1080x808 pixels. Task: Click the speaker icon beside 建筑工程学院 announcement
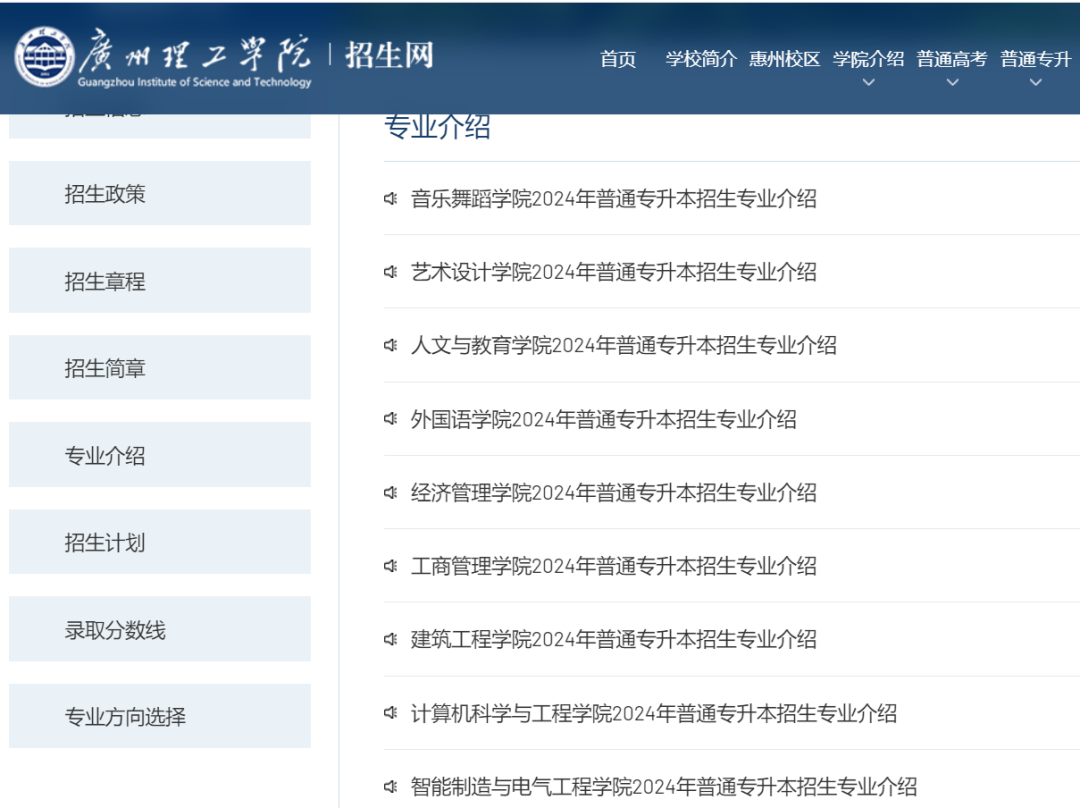[x=391, y=639]
